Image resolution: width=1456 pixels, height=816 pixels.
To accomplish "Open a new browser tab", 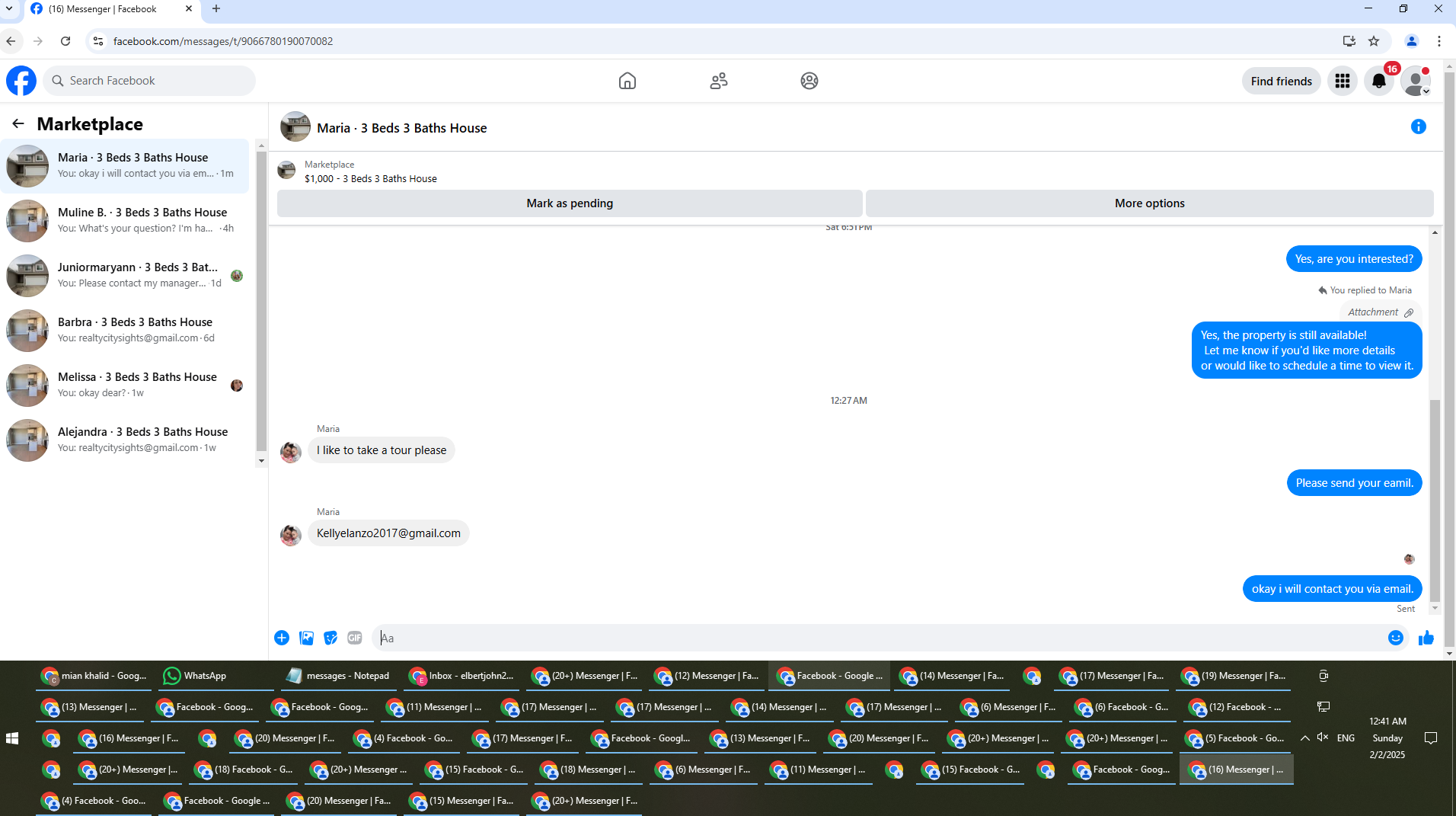I will [216, 9].
